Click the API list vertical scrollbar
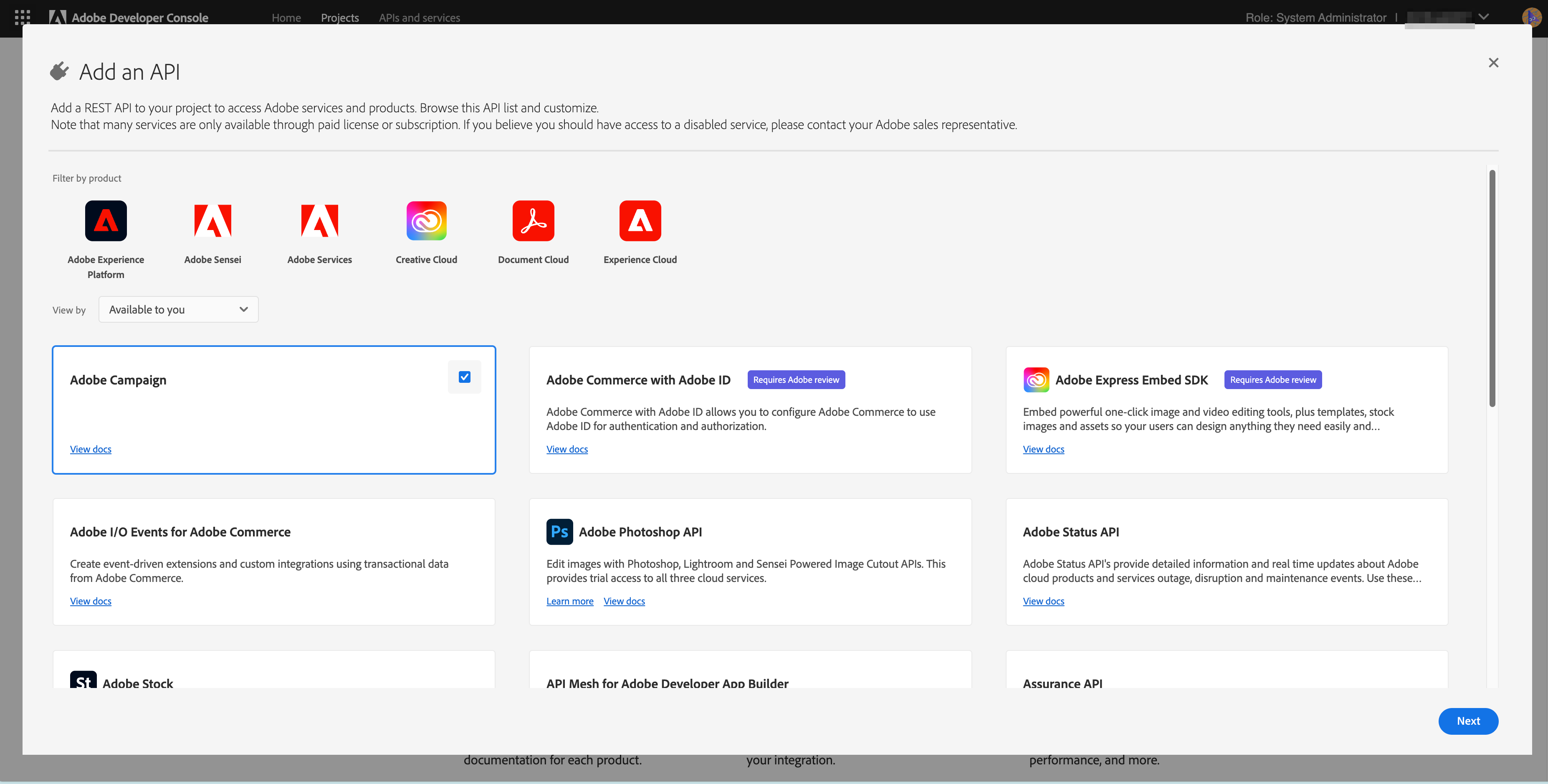The image size is (1548, 784). tap(1492, 288)
